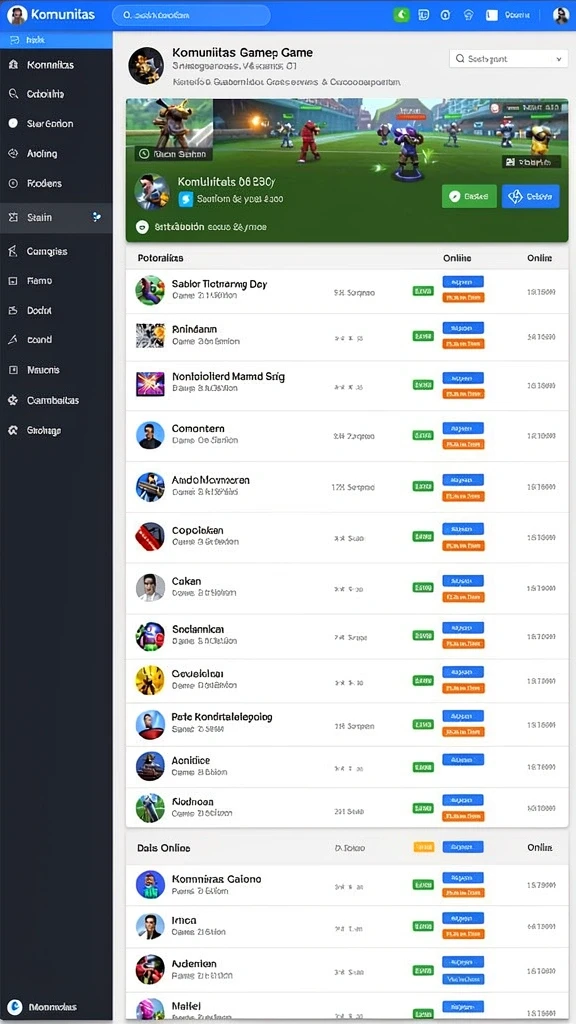The height and width of the screenshot is (1024, 576).
Task: Open oond in the sidebar
Action: pyautogui.click(x=39, y=340)
